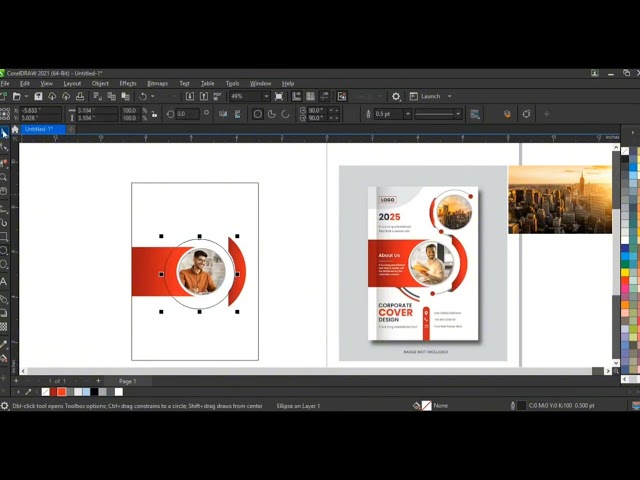Expand the Open recent dropdown arrow
Image resolution: width=640 pixels, height=480 pixels.
(x=26, y=96)
